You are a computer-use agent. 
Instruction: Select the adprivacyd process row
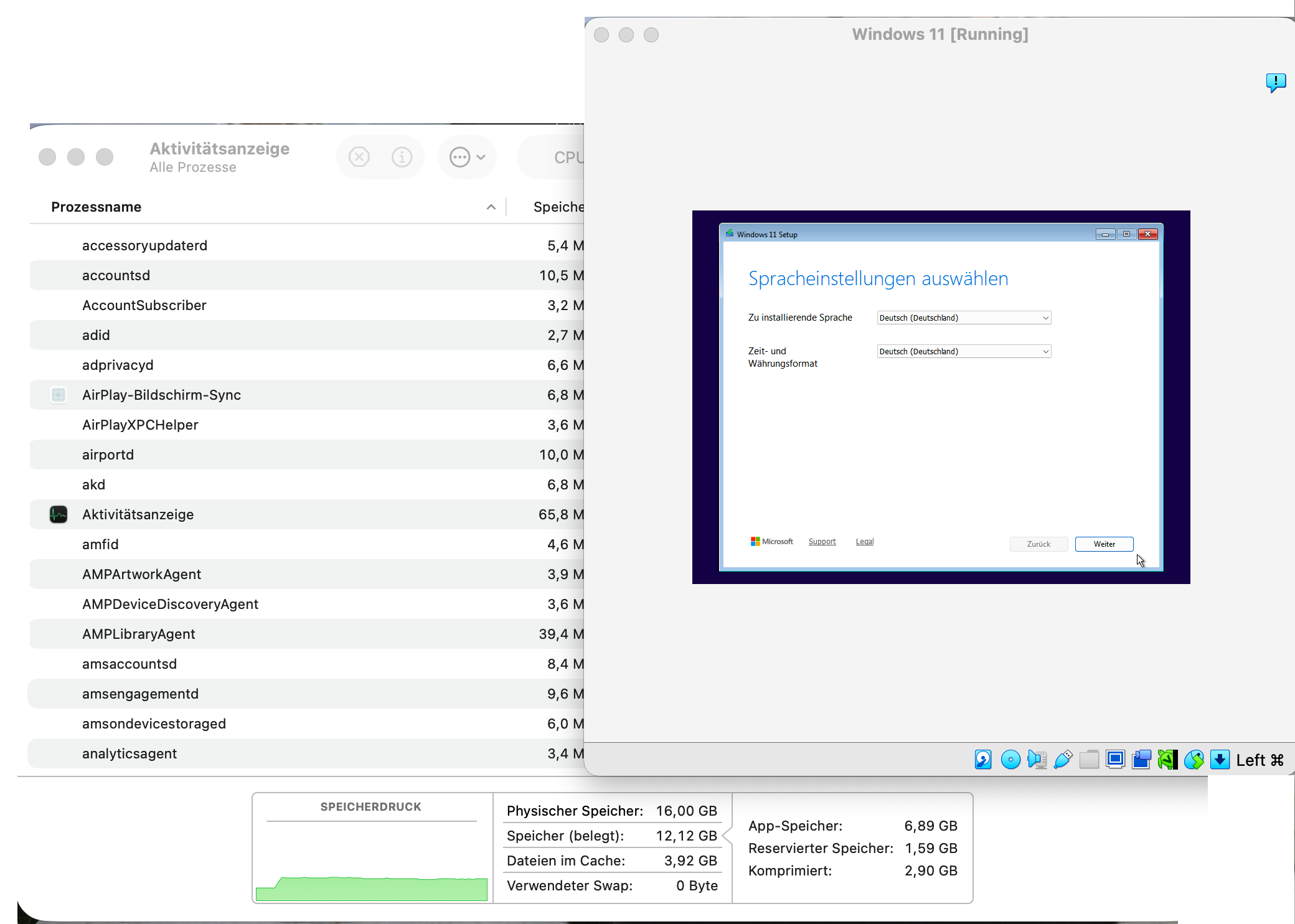(x=307, y=365)
